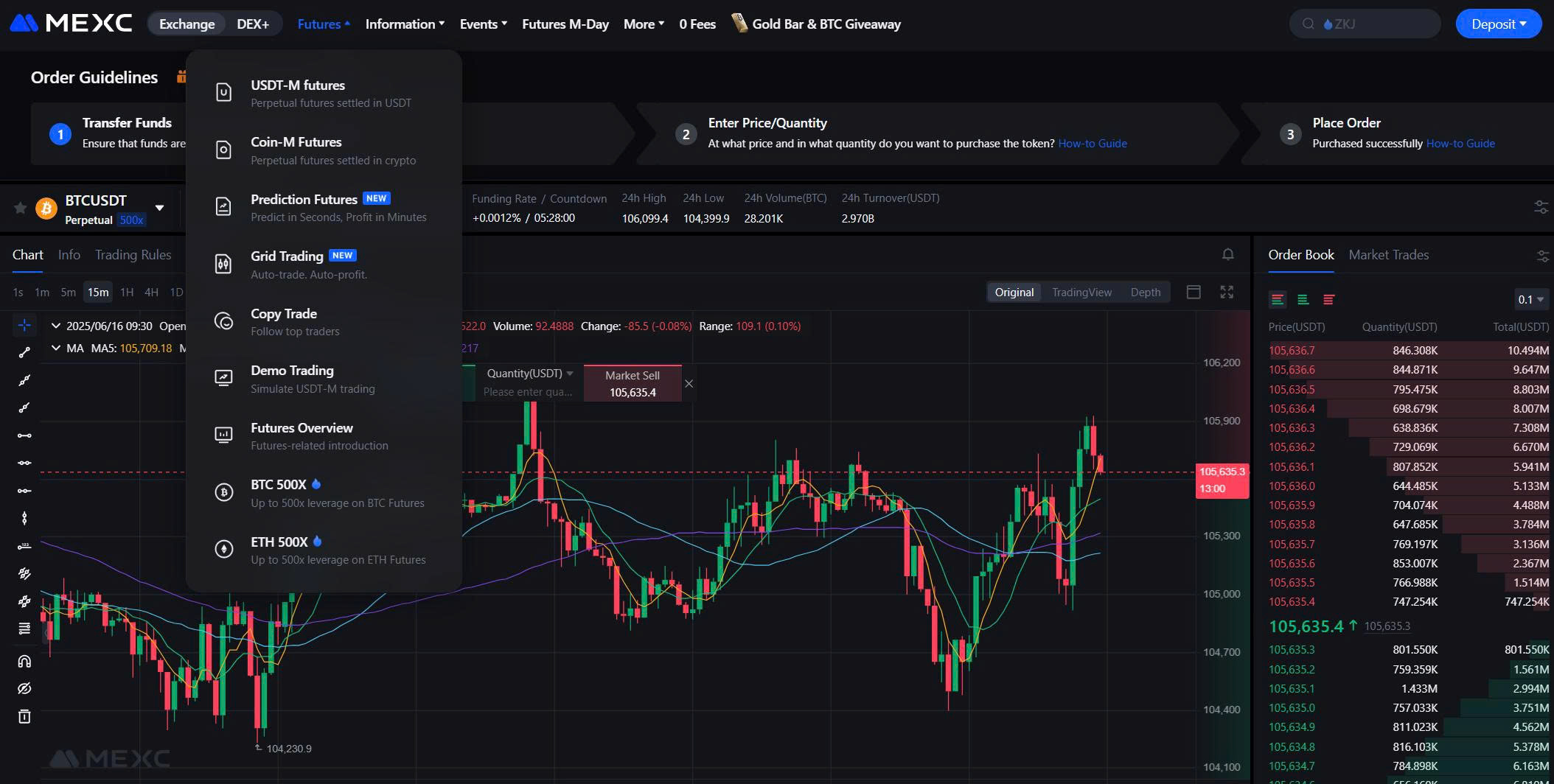Switch to the Original chart view
1554x784 pixels.
tap(1014, 293)
